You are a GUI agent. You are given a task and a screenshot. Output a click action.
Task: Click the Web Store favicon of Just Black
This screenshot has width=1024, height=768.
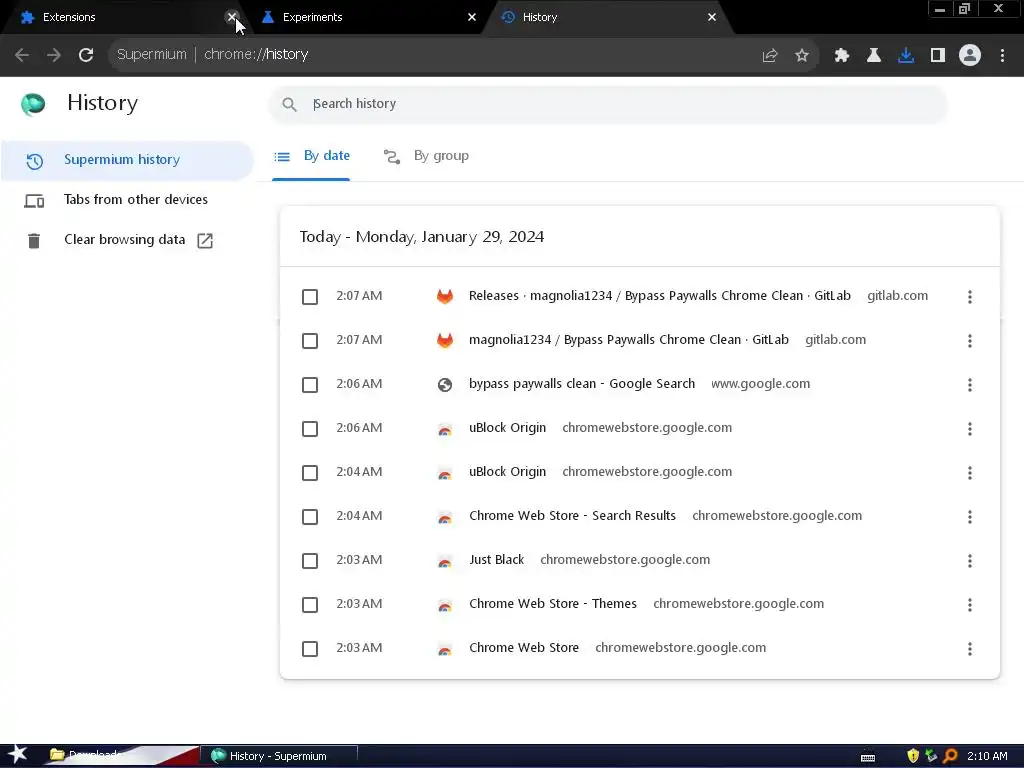445,561
